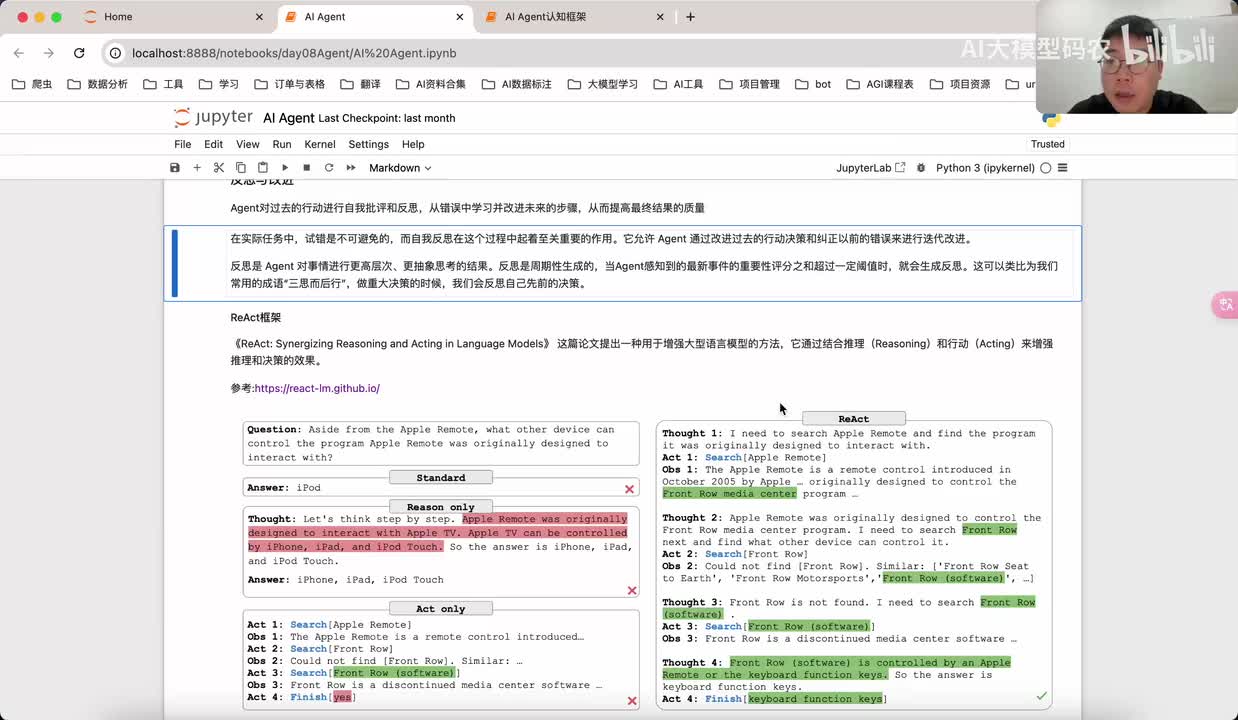This screenshot has width=1238, height=720.
Task: Open the cell type Markdown dropdown
Action: click(400, 168)
